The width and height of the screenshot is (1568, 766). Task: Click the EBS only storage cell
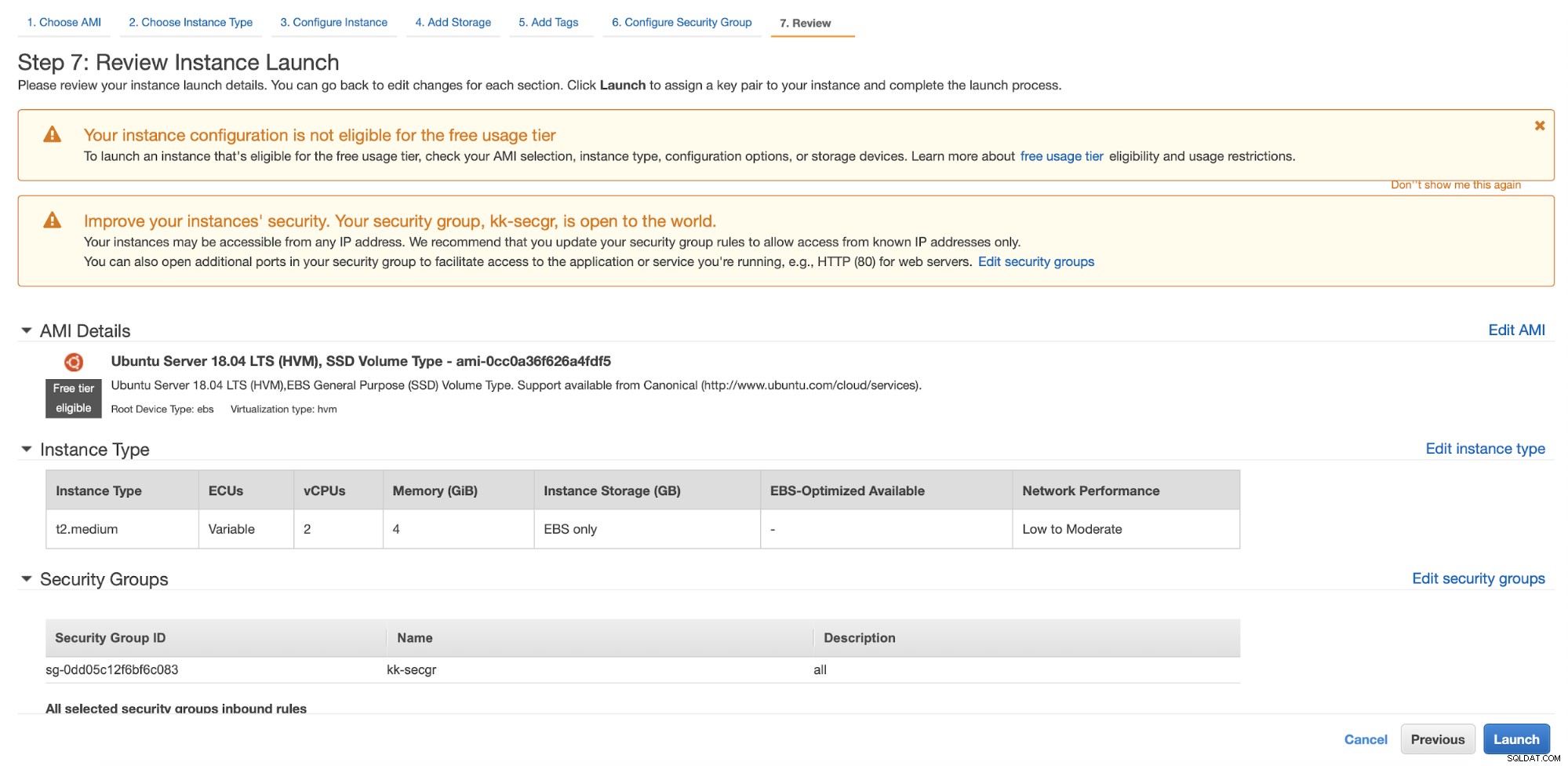point(647,529)
